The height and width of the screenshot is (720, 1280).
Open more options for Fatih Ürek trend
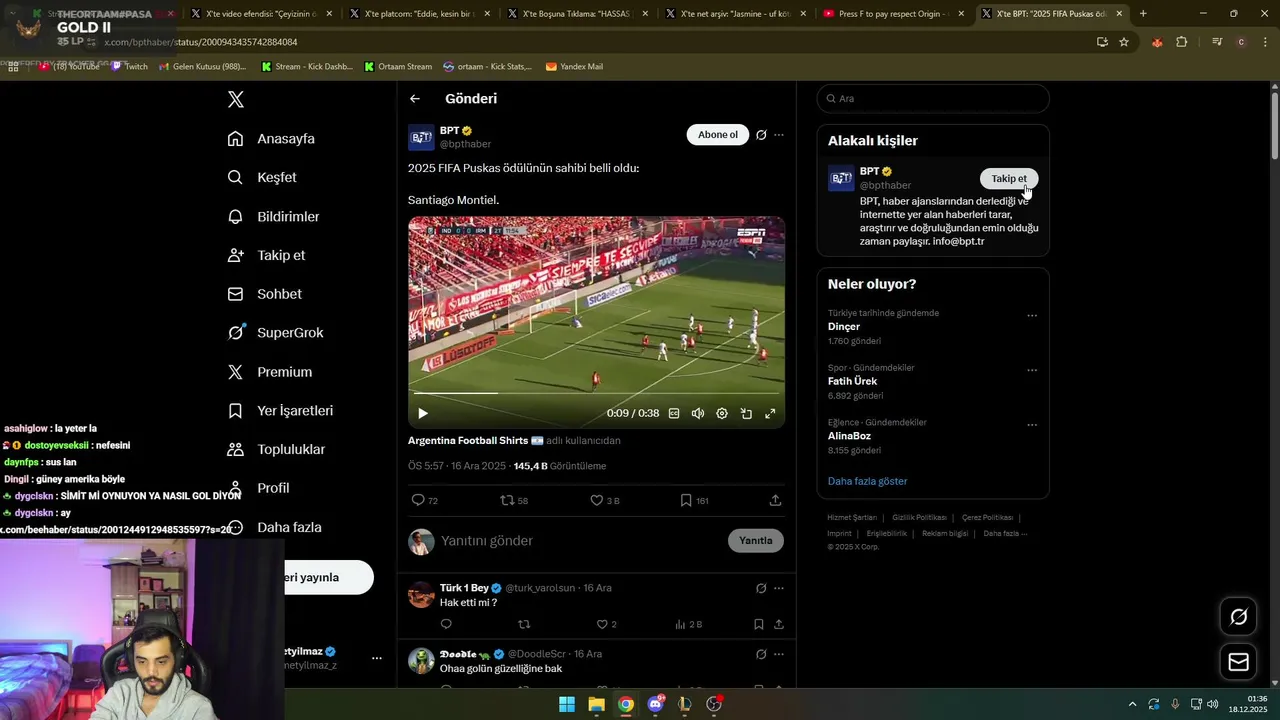(1032, 371)
